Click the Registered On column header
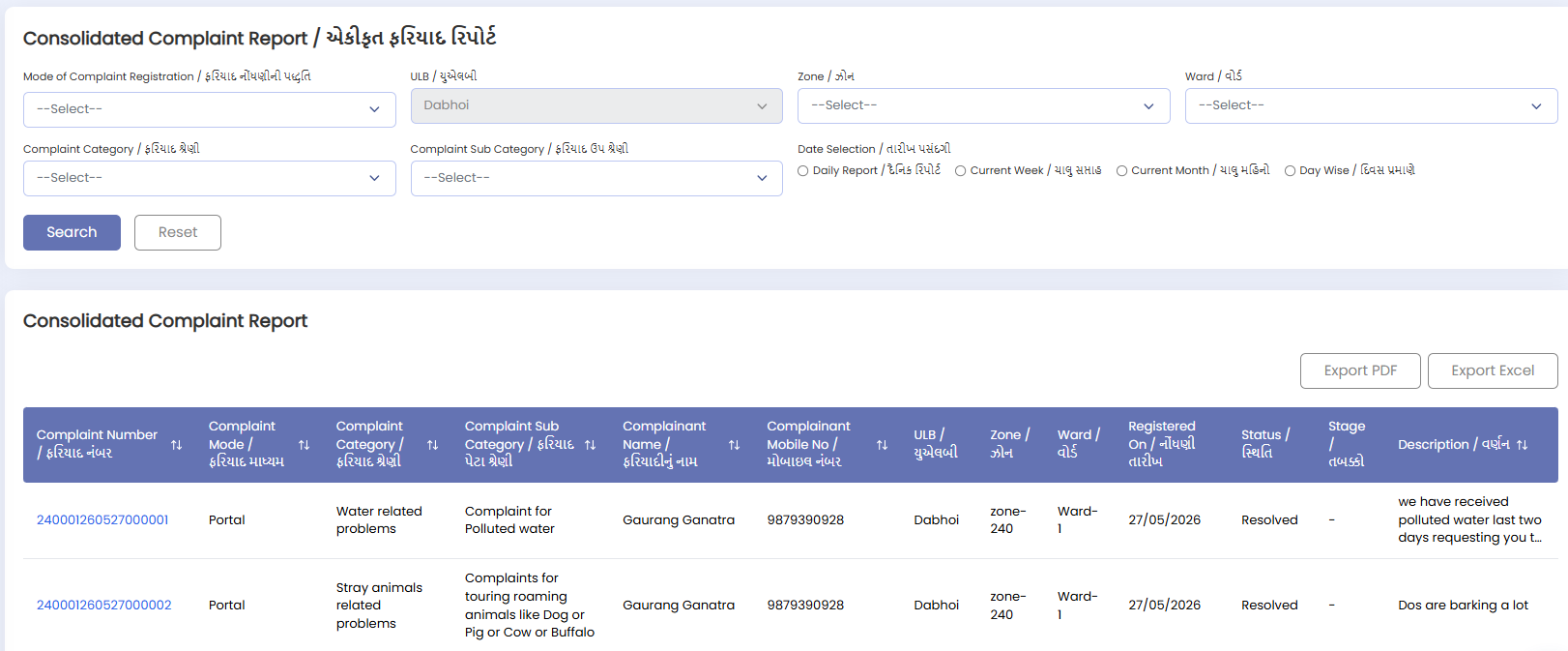This screenshot has height=651, width=1568. [1162, 444]
